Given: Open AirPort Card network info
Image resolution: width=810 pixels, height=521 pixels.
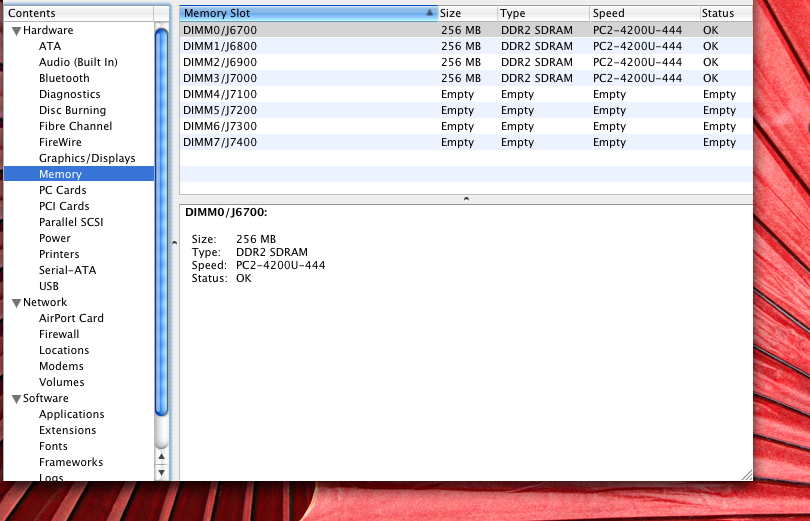Looking at the screenshot, I should click(71, 318).
